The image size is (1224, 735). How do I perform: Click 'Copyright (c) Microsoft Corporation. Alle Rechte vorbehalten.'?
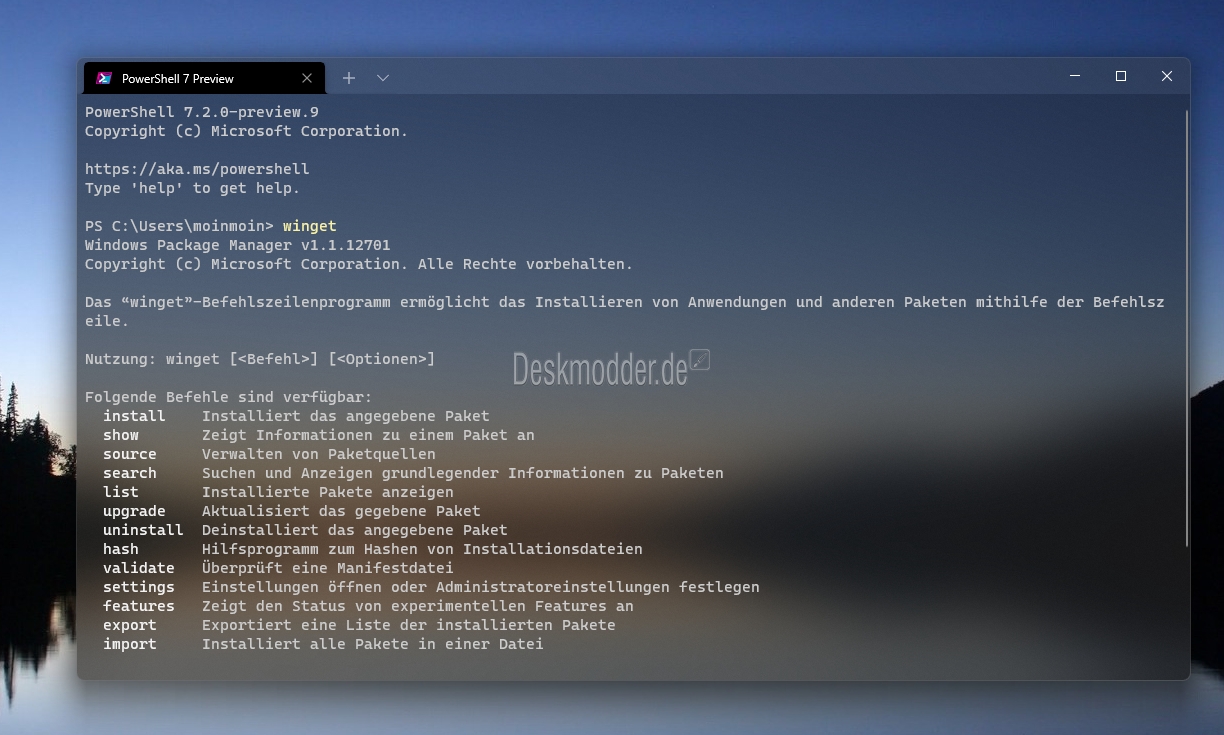tap(359, 264)
